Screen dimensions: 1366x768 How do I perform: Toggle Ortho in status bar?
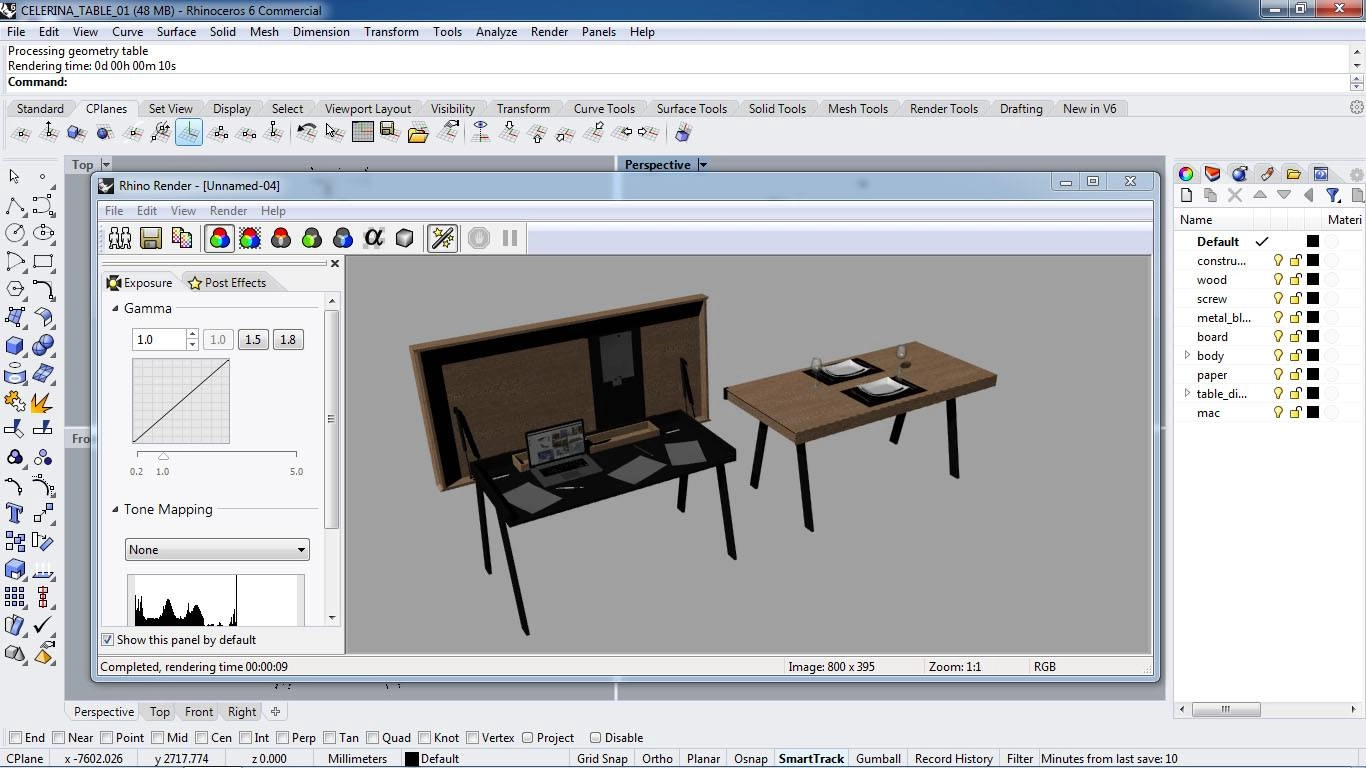pos(657,759)
